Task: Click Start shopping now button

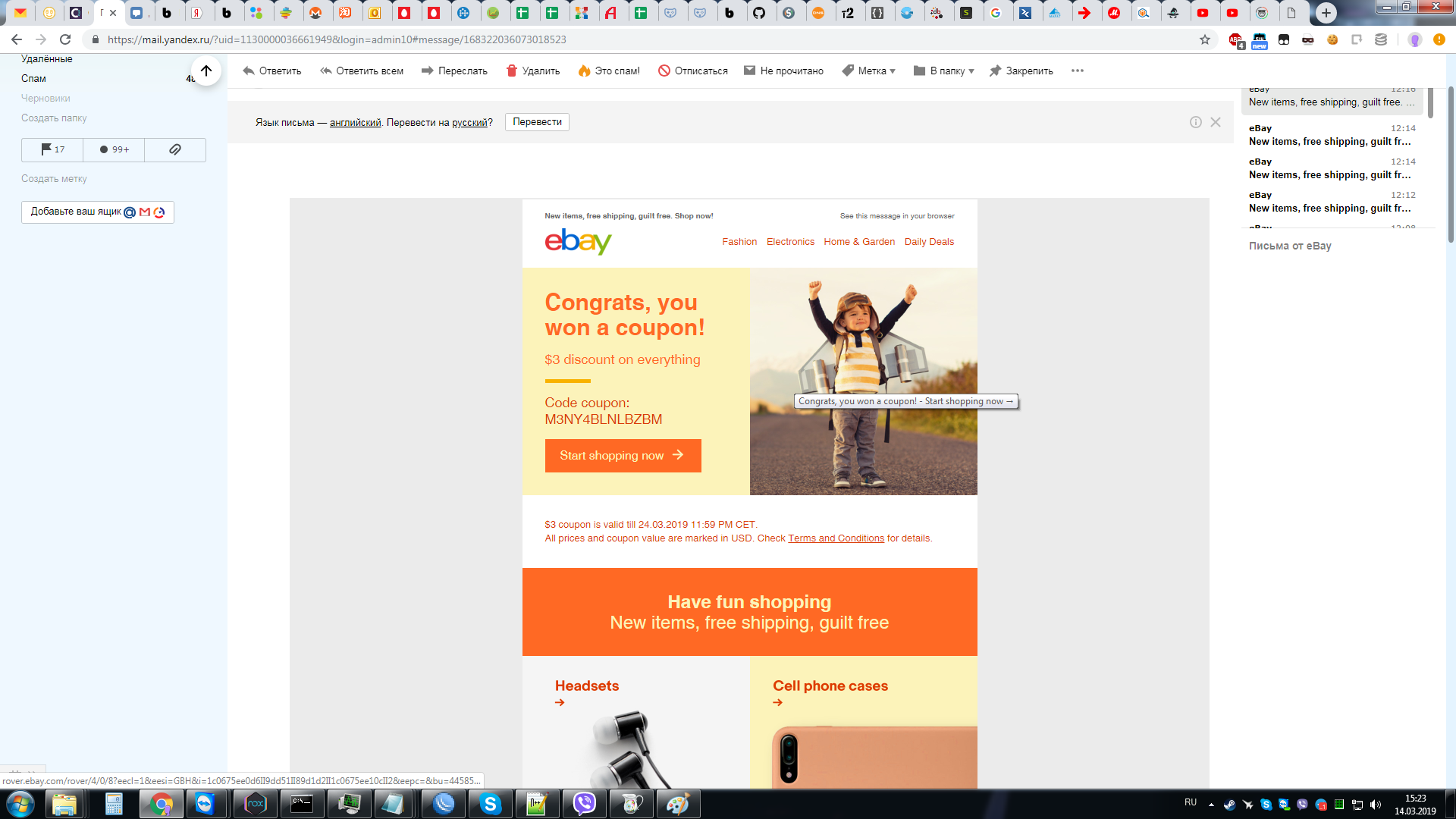Action: point(623,456)
